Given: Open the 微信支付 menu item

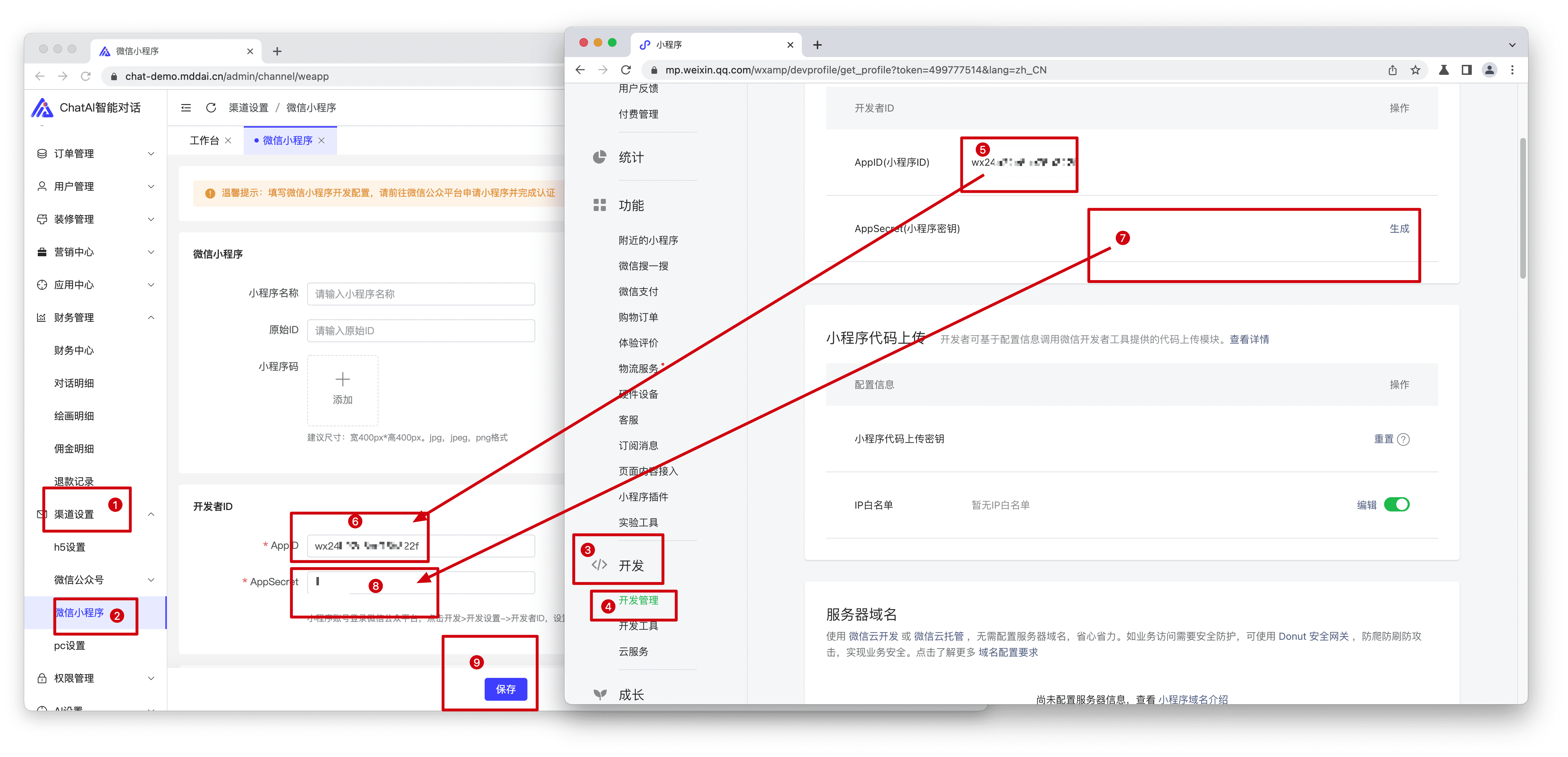Looking at the screenshot, I should (639, 292).
